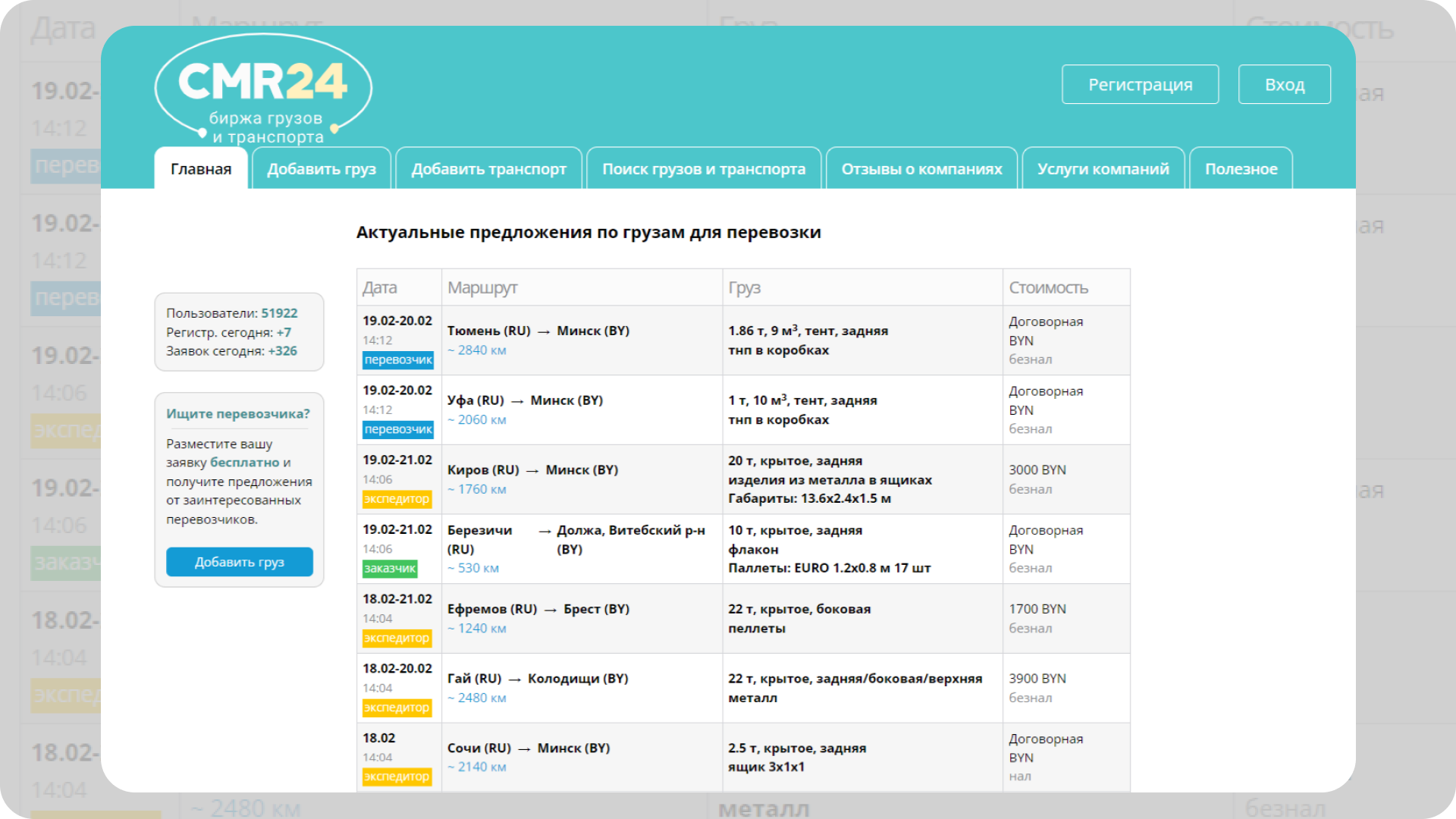Click cargo text изделия из металла в ящиках
This screenshot has width=1456, height=819.
coord(830,480)
